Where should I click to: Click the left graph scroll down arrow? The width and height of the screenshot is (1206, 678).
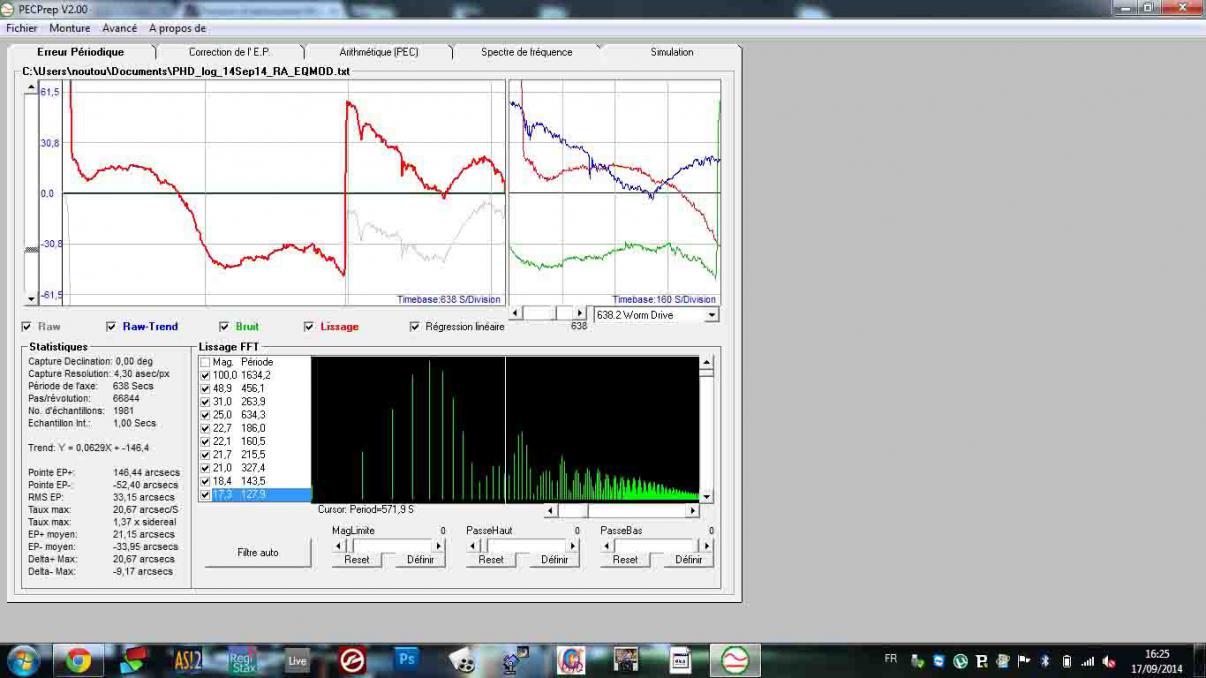tap(30, 298)
